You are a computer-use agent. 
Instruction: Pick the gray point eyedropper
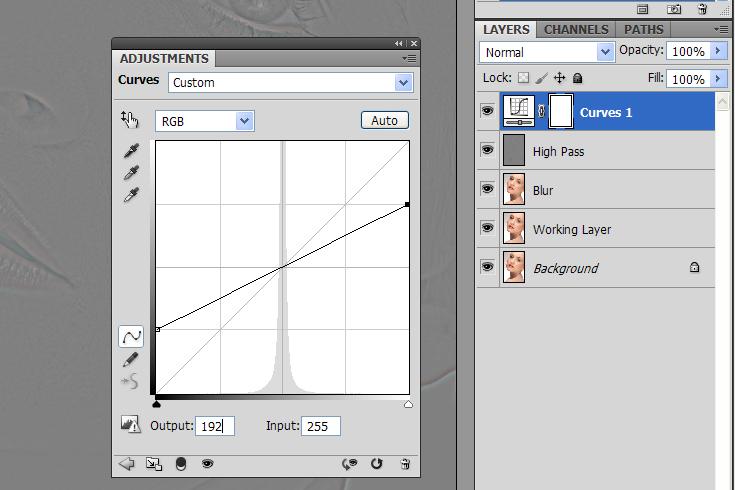click(x=130, y=173)
